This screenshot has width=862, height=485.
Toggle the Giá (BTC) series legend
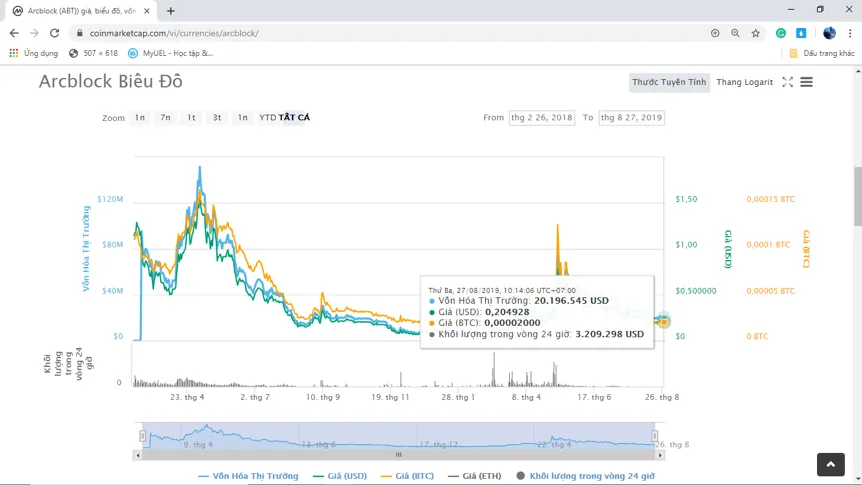[x=407, y=476]
